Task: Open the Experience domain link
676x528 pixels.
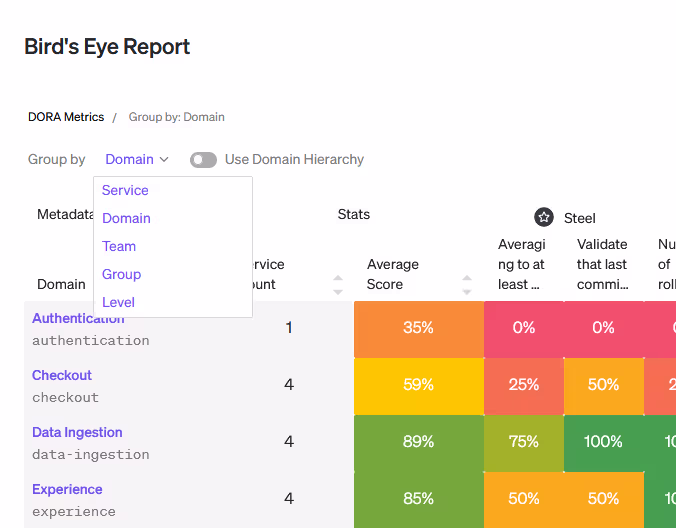Action: 67,489
